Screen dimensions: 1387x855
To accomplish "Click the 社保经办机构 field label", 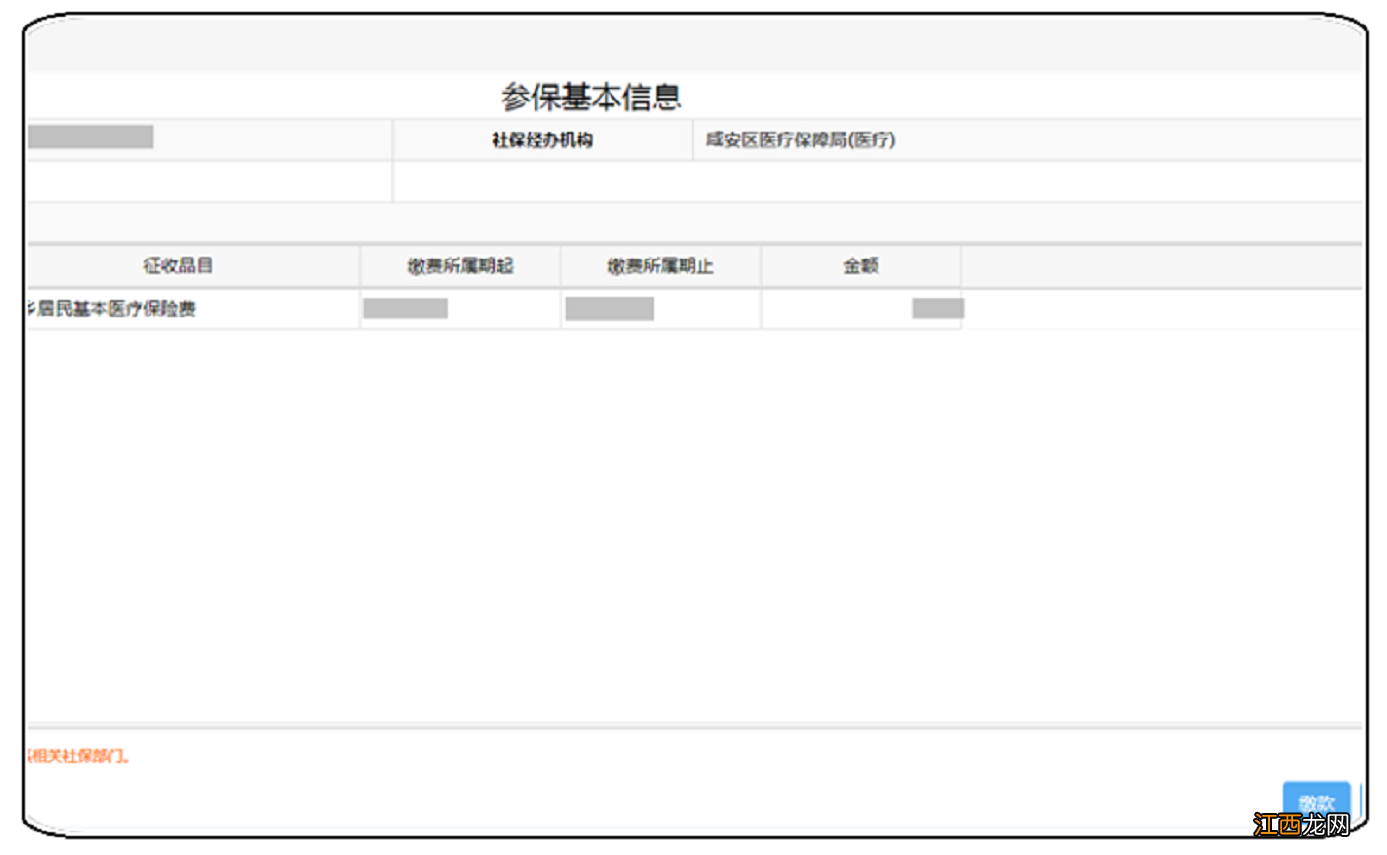I will tap(545, 140).
